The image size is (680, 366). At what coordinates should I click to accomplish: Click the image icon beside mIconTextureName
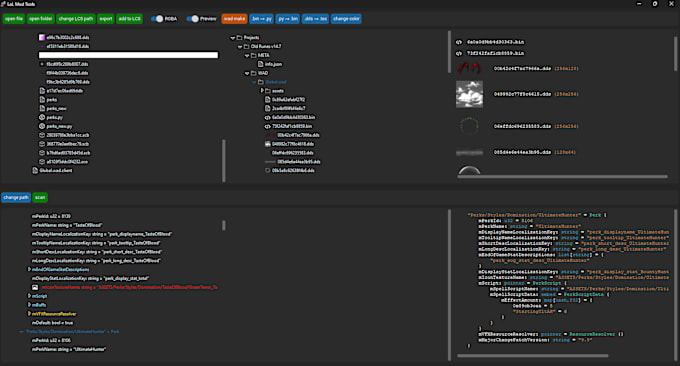(x=35, y=287)
